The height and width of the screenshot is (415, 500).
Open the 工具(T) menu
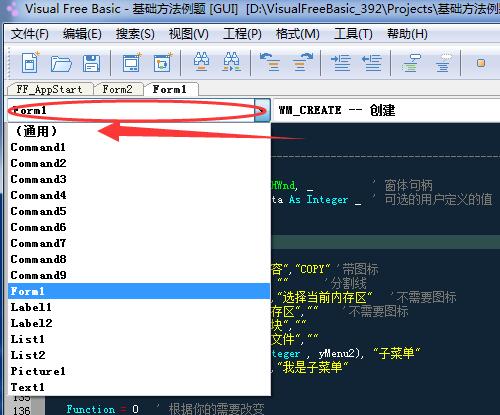[353, 34]
